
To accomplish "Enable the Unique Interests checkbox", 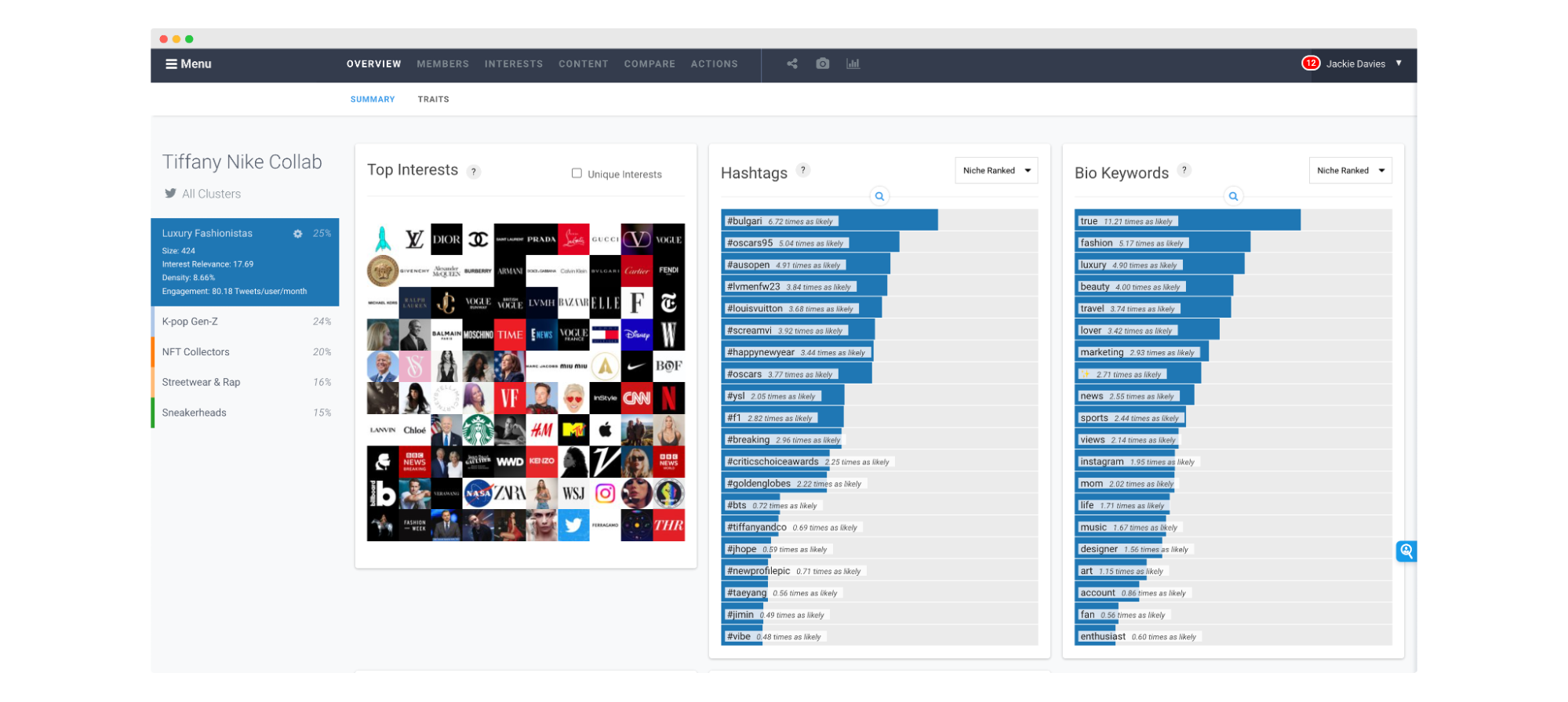I will pyautogui.click(x=577, y=173).
